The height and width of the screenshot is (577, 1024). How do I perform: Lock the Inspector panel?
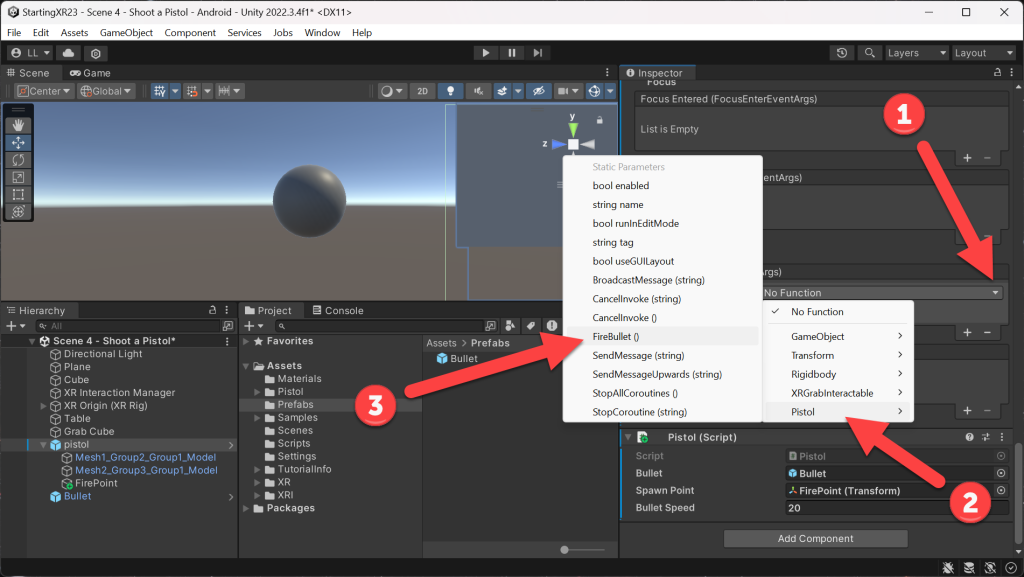[997, 72]
